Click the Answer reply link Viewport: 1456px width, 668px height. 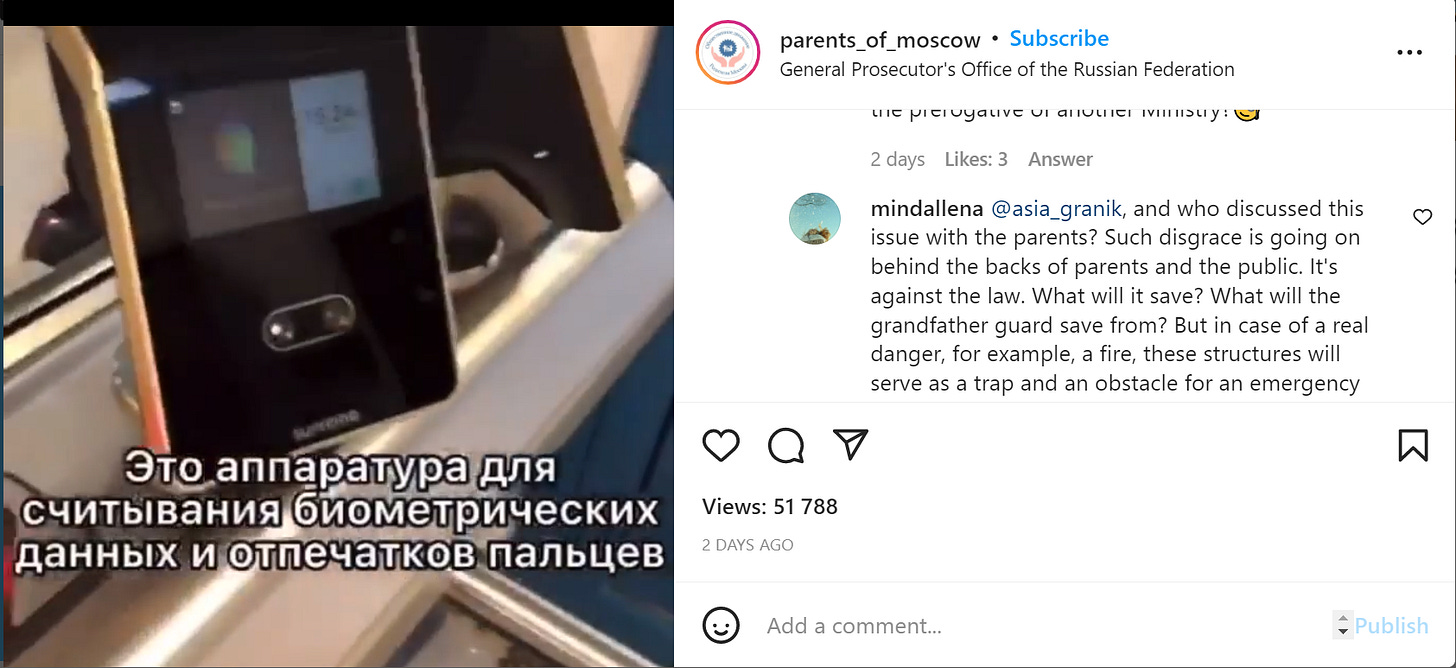click(1060, 159)
